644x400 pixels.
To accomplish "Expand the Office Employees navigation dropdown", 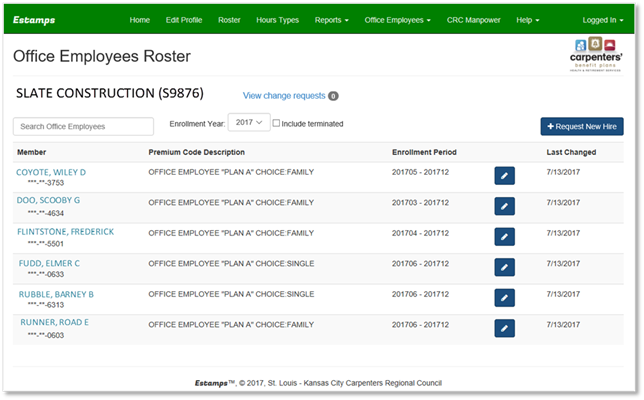I will tap(397, 20).
